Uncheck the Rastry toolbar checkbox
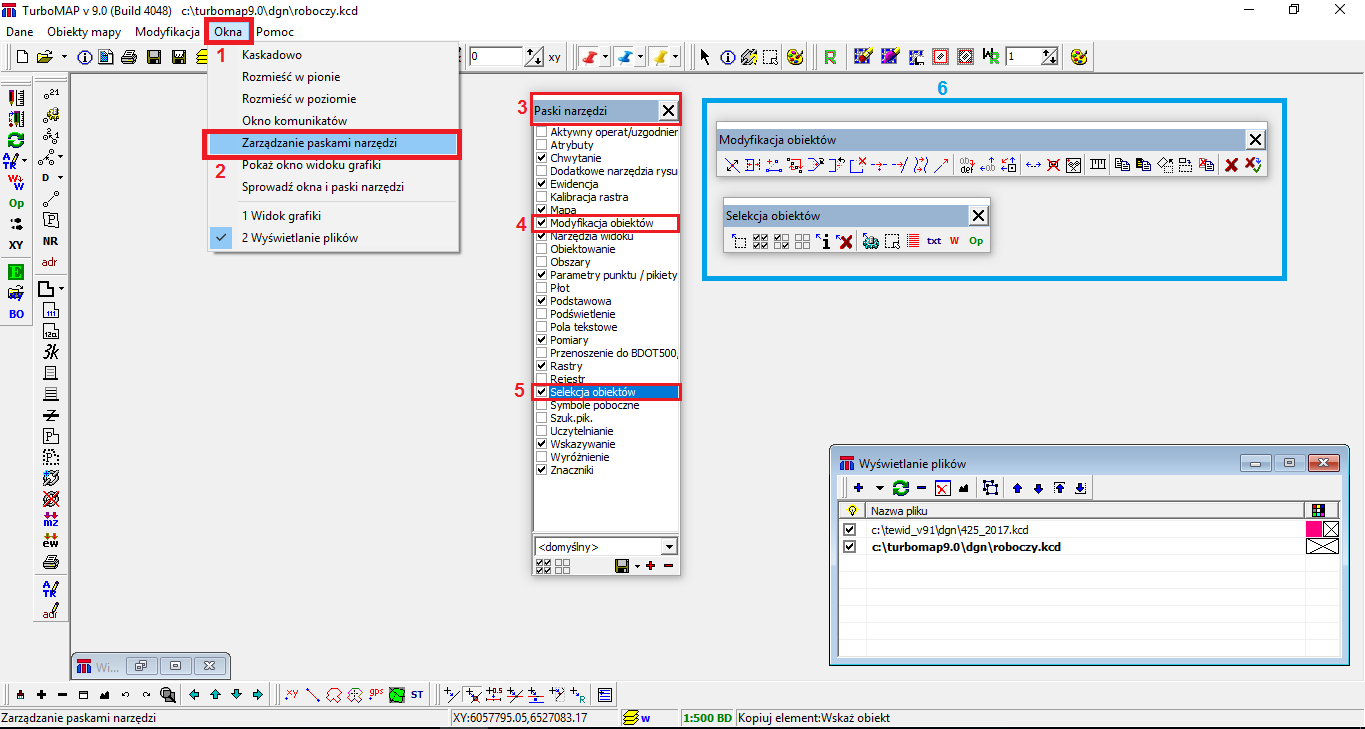This screenshot has width=1365, height=729. click(541, 366)
